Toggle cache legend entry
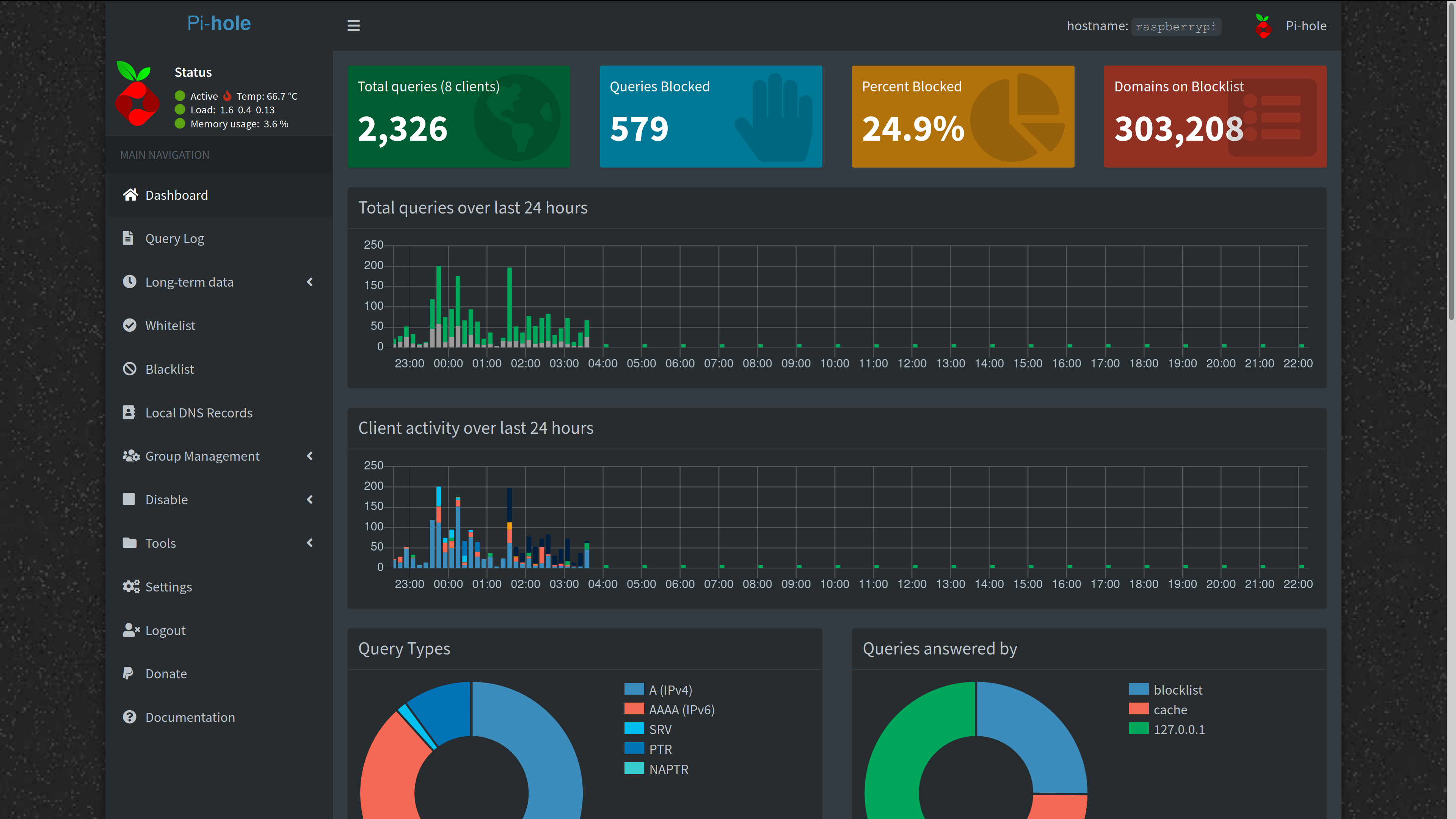The height and width of the screenshot is (819, 1456). coord(1158,709)
